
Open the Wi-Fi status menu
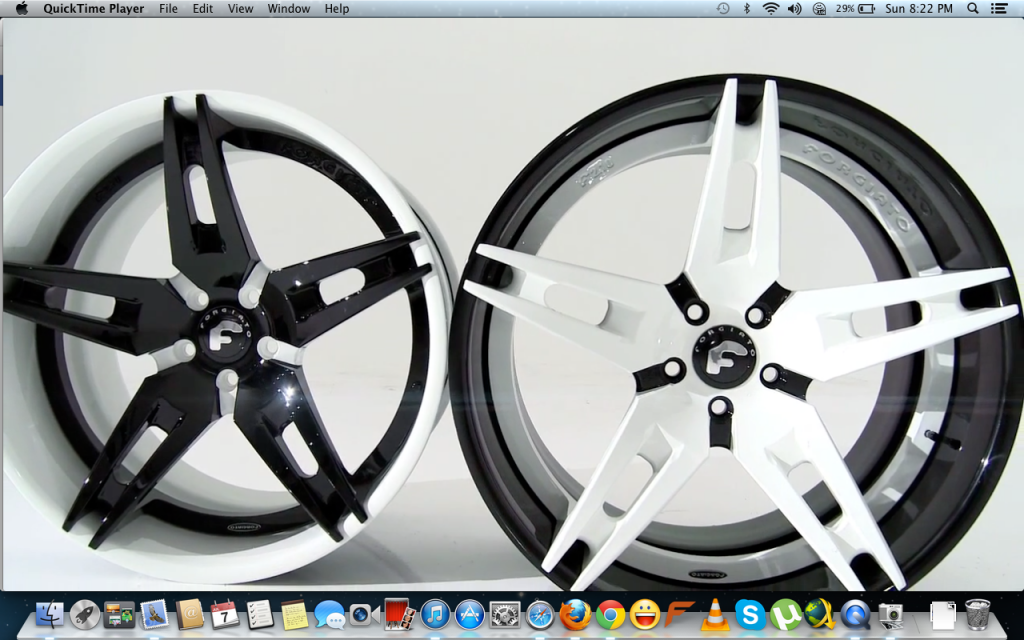click(771, 8)
